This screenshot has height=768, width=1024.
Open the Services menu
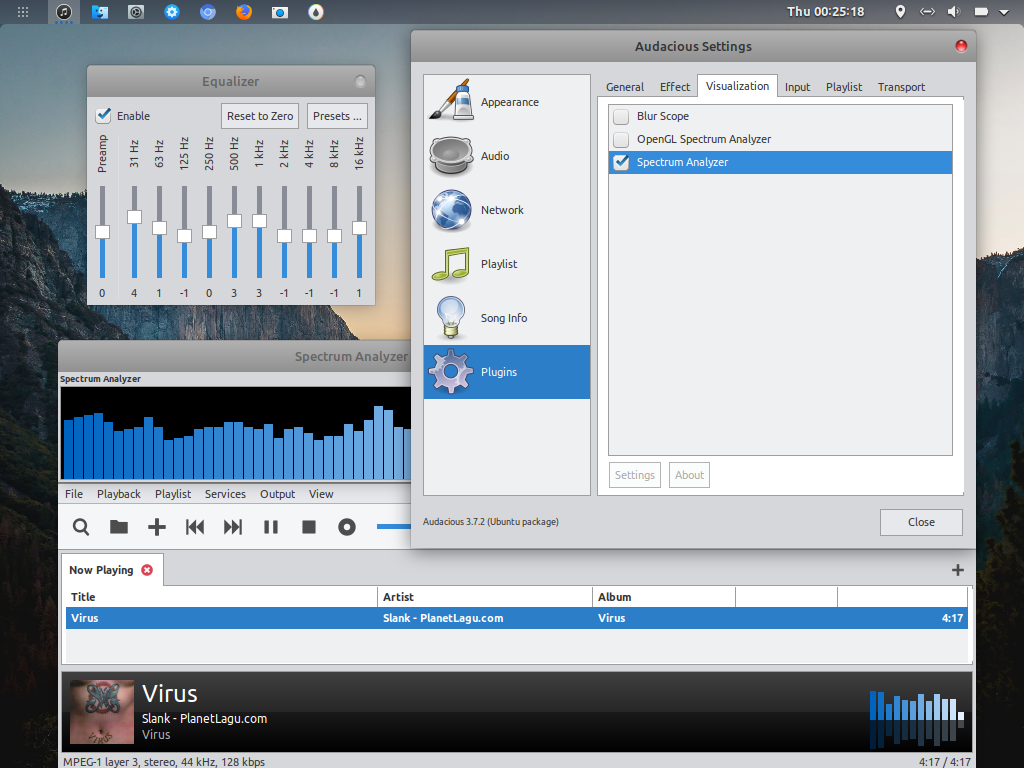pos(225,494)
